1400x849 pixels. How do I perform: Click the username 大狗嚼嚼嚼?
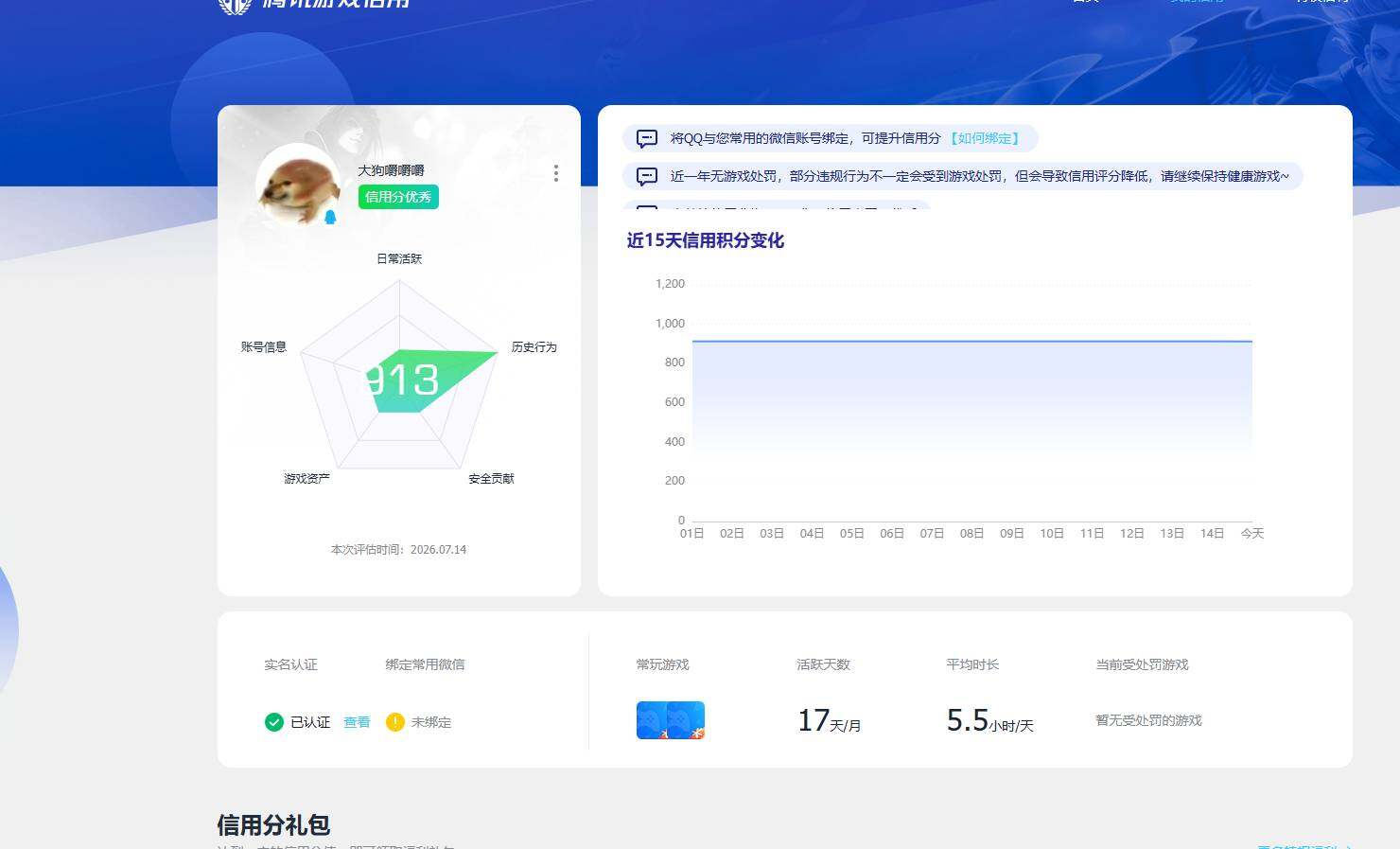391,170
